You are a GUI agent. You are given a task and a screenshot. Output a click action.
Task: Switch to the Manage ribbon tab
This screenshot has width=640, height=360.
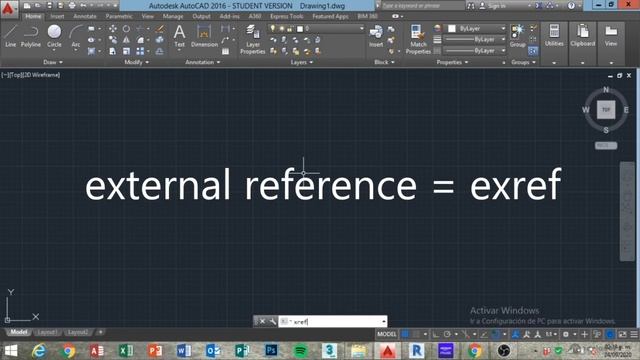pyautogui.click(x=173, y=16)
